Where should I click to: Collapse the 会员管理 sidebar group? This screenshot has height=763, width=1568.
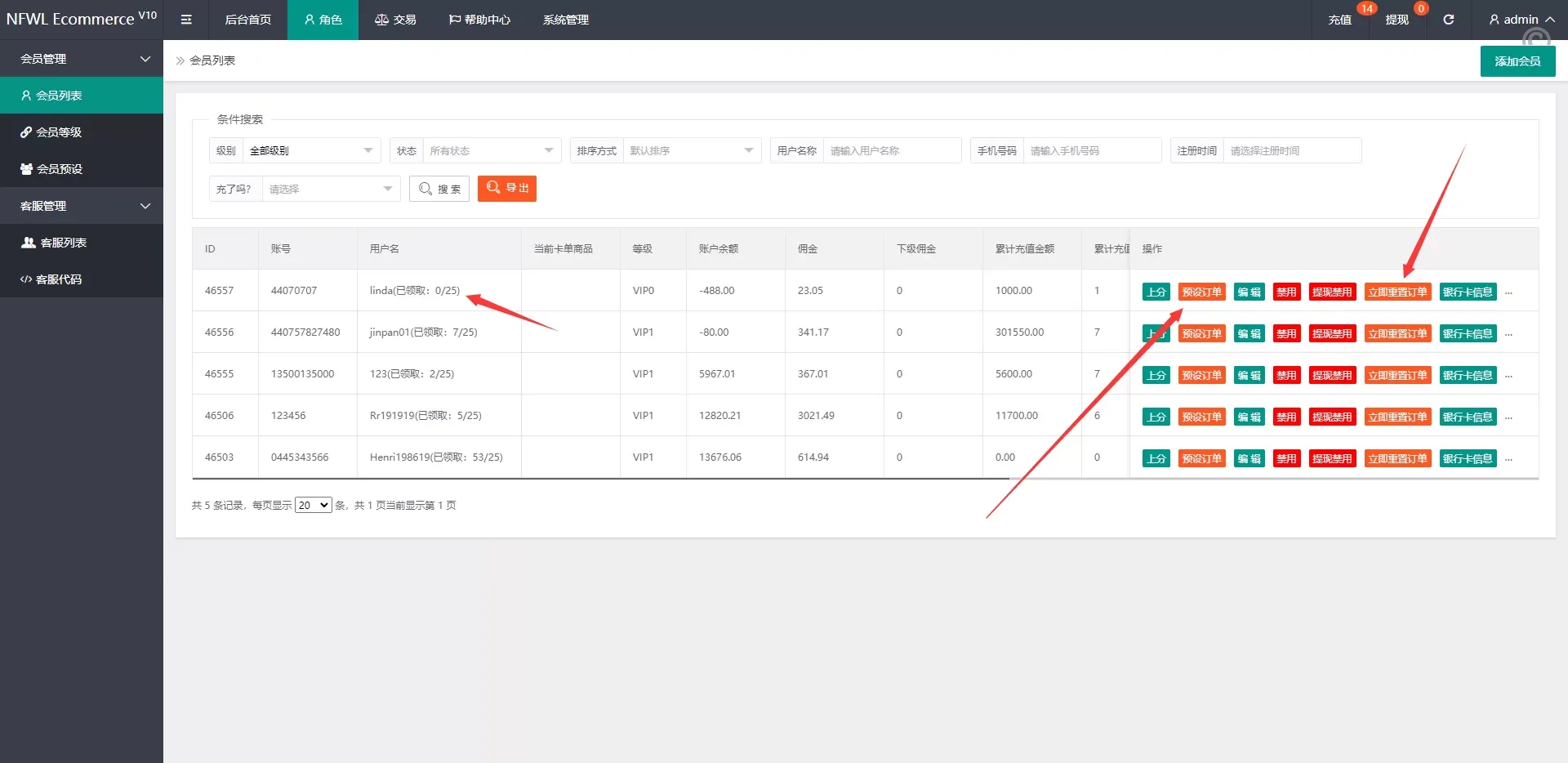click(82, 59)
